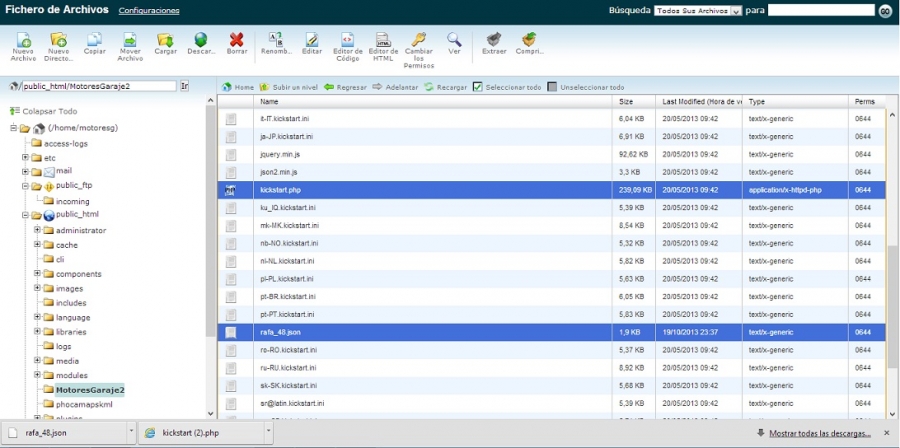Select the rafa_48.json file row
This screenshot has height=448, width=900.
(551, 332)
